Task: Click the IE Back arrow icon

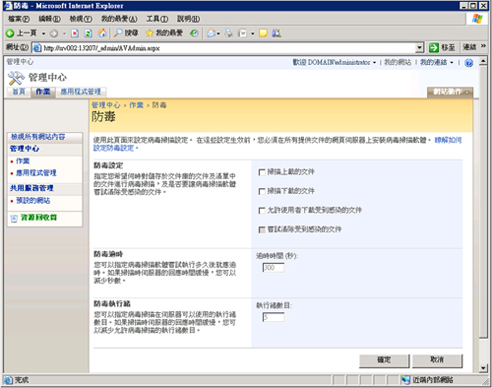Action: click(10, 33)
